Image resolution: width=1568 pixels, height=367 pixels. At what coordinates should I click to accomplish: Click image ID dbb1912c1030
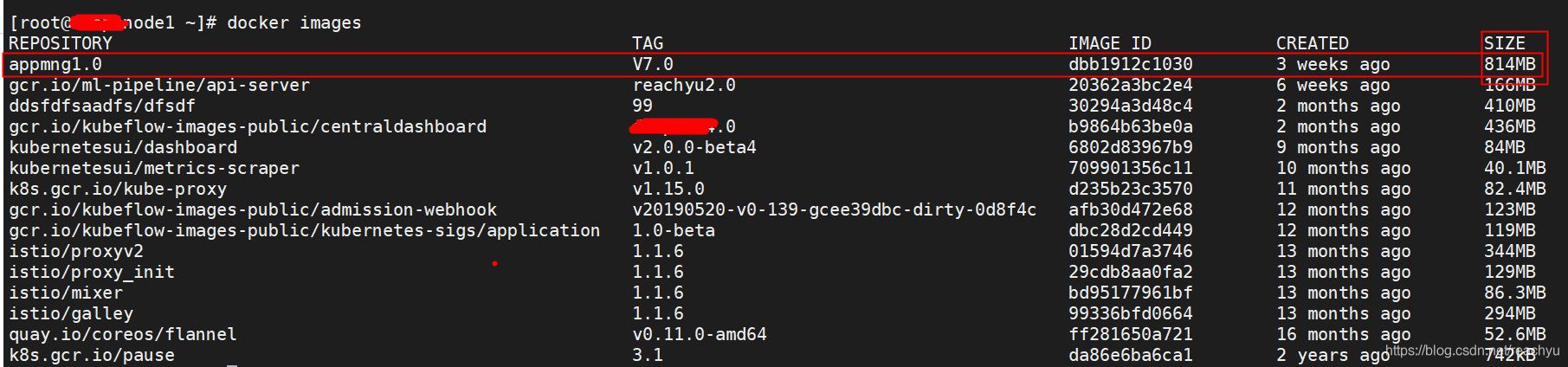tap(1131, 64)
